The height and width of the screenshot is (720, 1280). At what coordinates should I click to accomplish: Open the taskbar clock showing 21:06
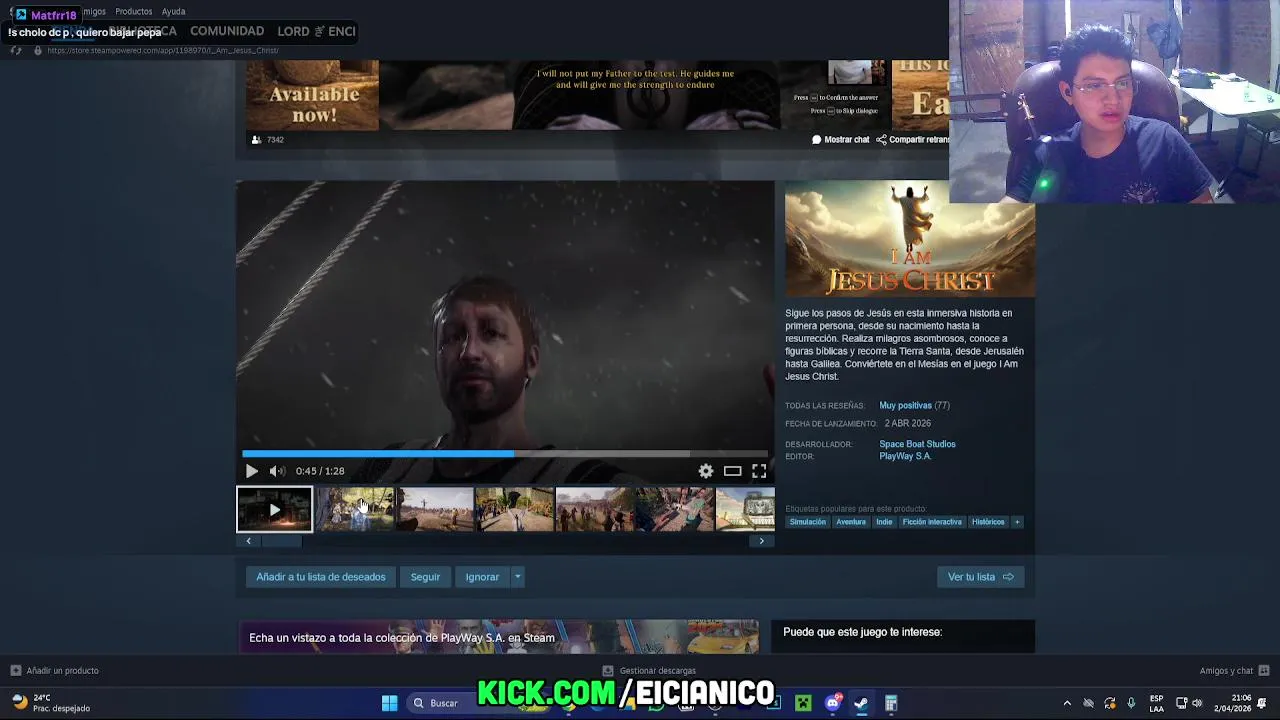coord(1232,703)
